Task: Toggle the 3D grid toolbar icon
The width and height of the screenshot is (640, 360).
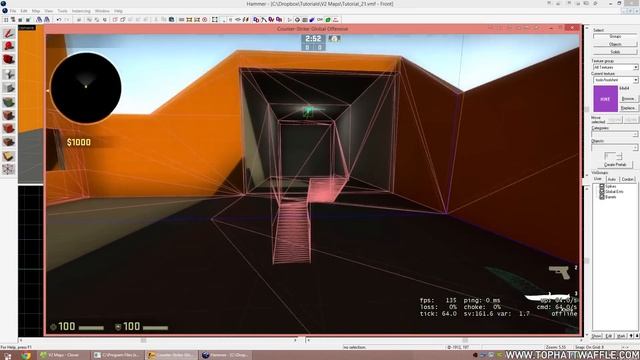Action: tap(13, 20)
